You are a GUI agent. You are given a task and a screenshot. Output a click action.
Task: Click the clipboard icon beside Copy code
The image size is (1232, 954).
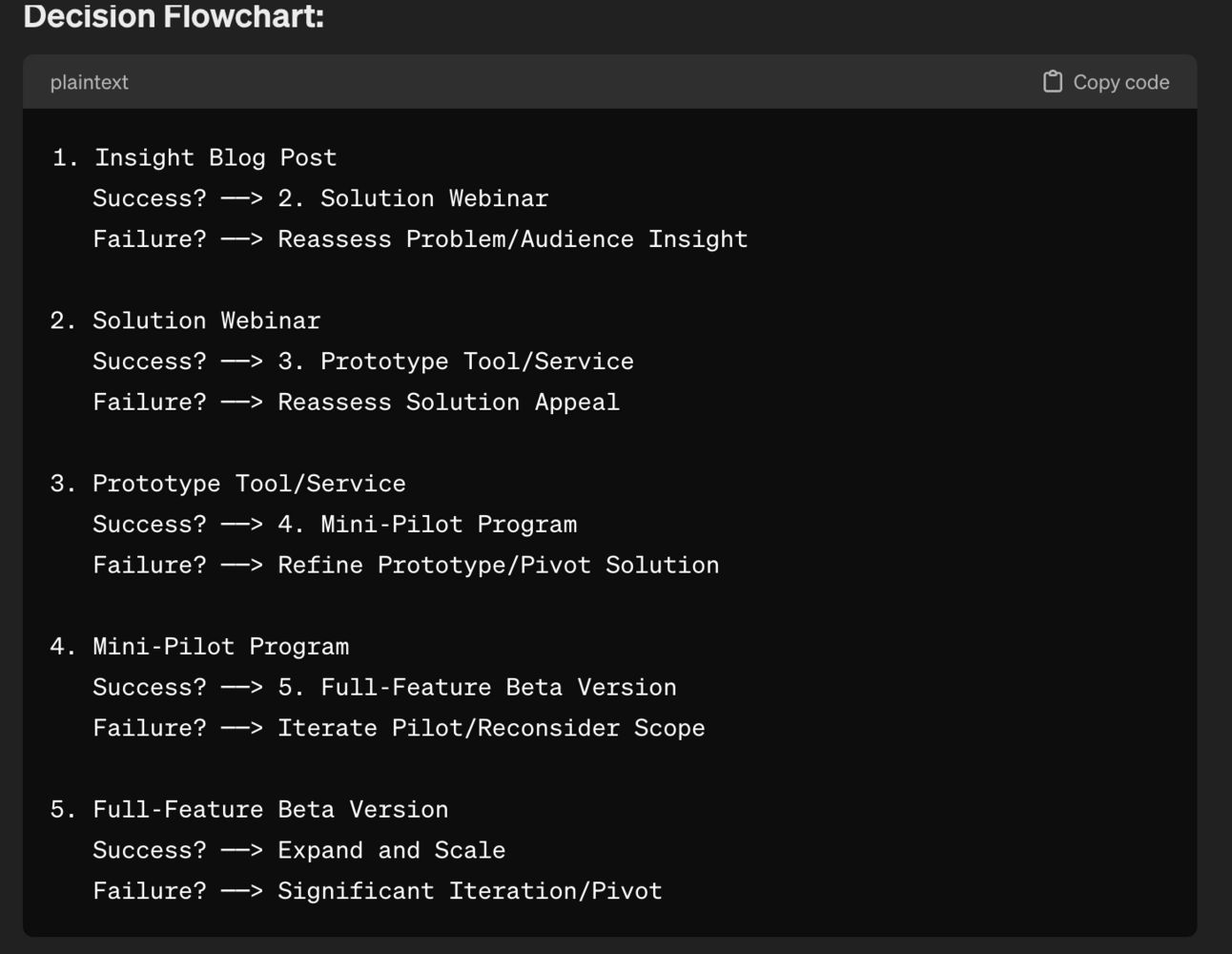(1052, 82)
